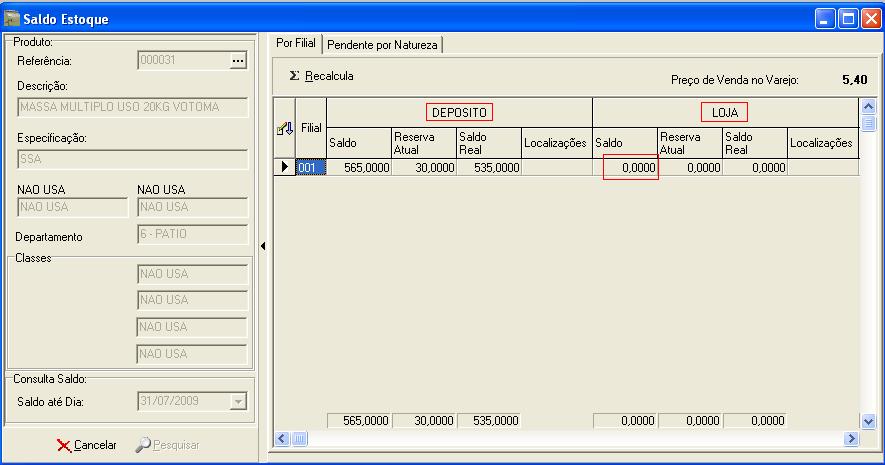Click the sort icon in grid header
The image size is (885, 465).
284,129
